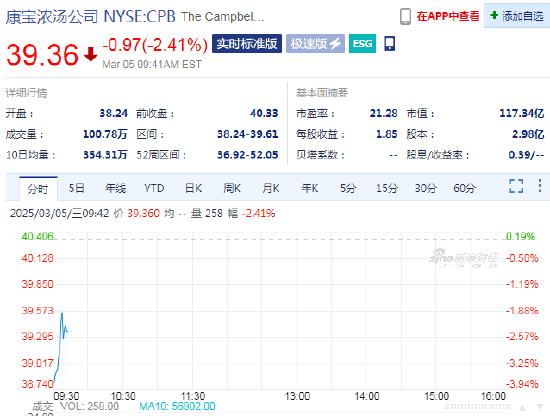Click the 52-week range 36.92-52.05
Image resolution: width=550 pixels, height=416 pixels.
248,155
